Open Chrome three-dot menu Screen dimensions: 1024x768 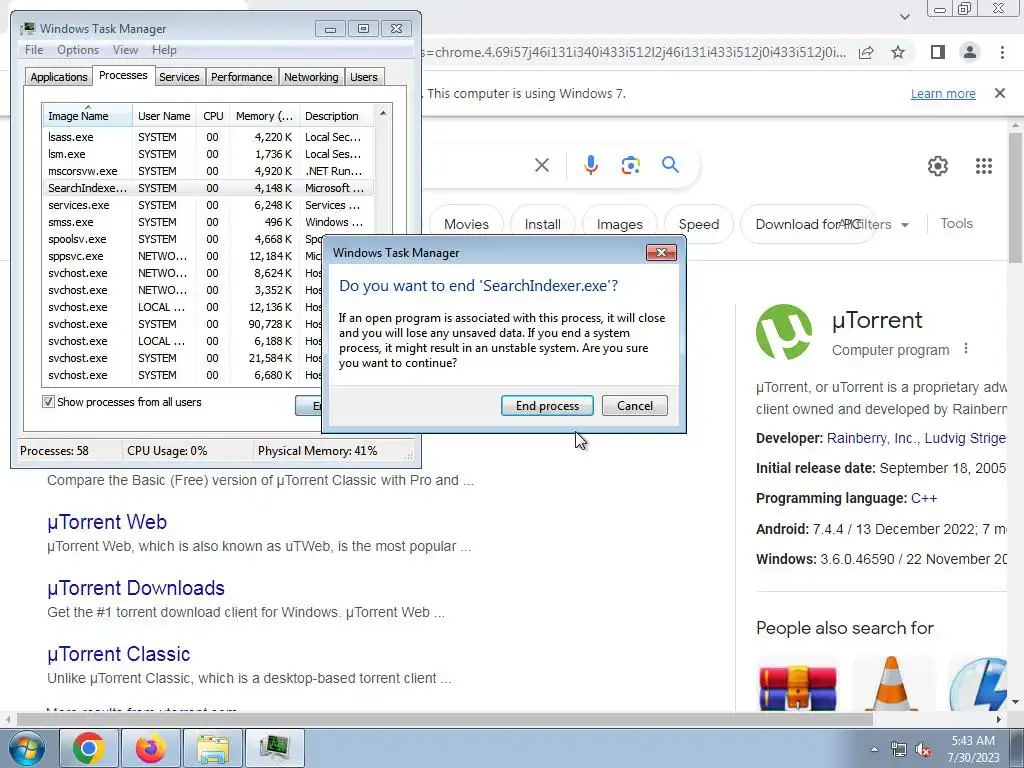1002,52
